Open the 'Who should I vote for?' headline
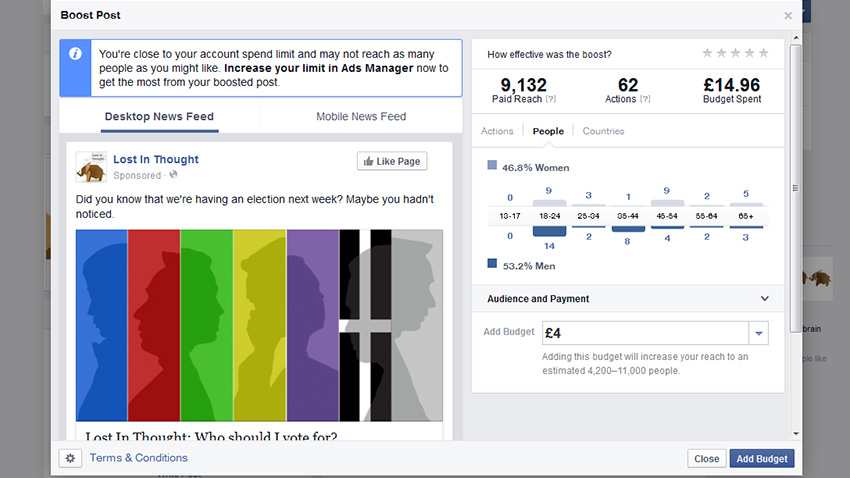This screenshot has width=850, height=478. (211, 435)
